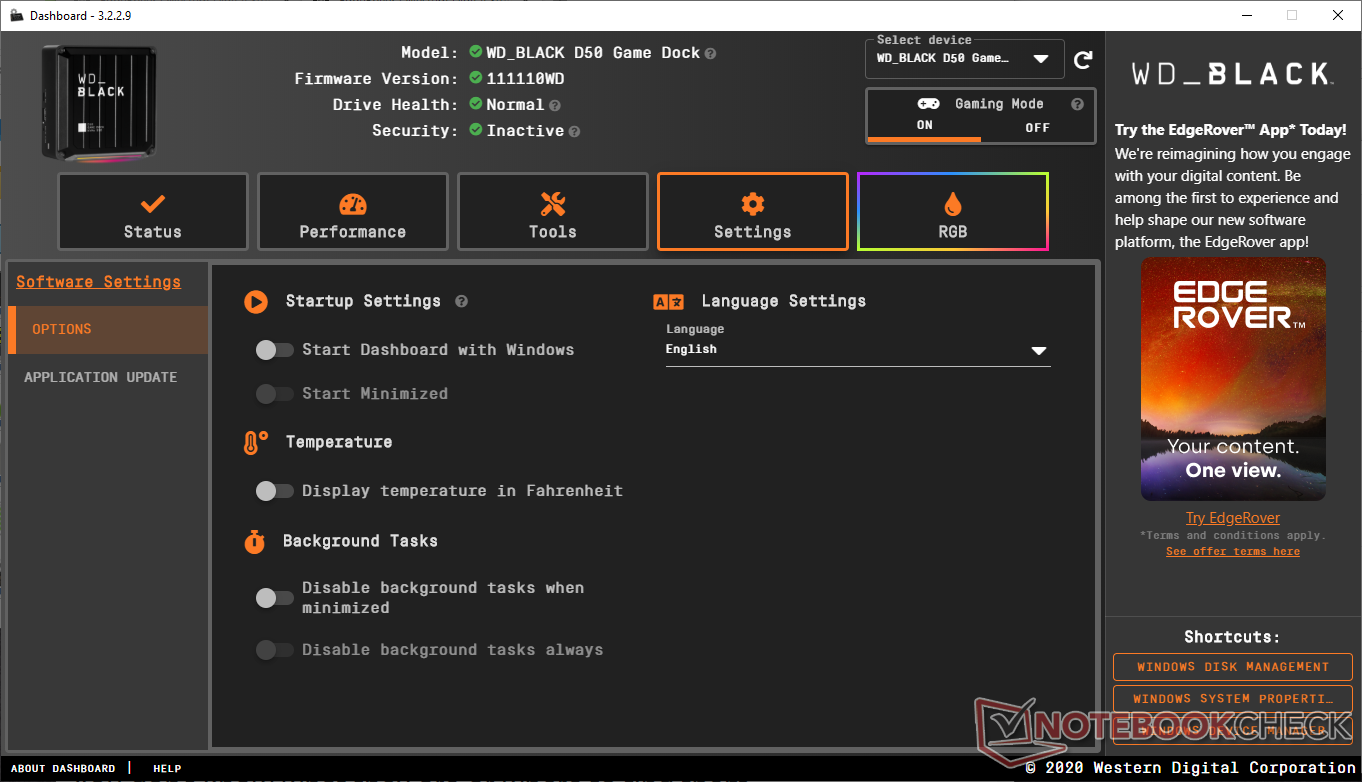
Task: Click the See offer terms here link
Action: point(1233,552)
